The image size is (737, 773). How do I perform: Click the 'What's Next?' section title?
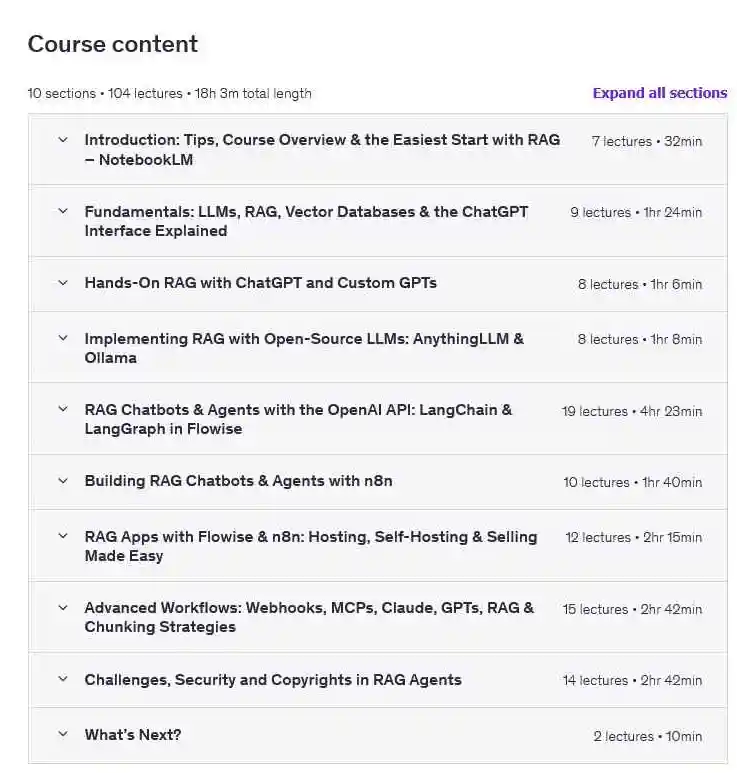click(133, 735)
